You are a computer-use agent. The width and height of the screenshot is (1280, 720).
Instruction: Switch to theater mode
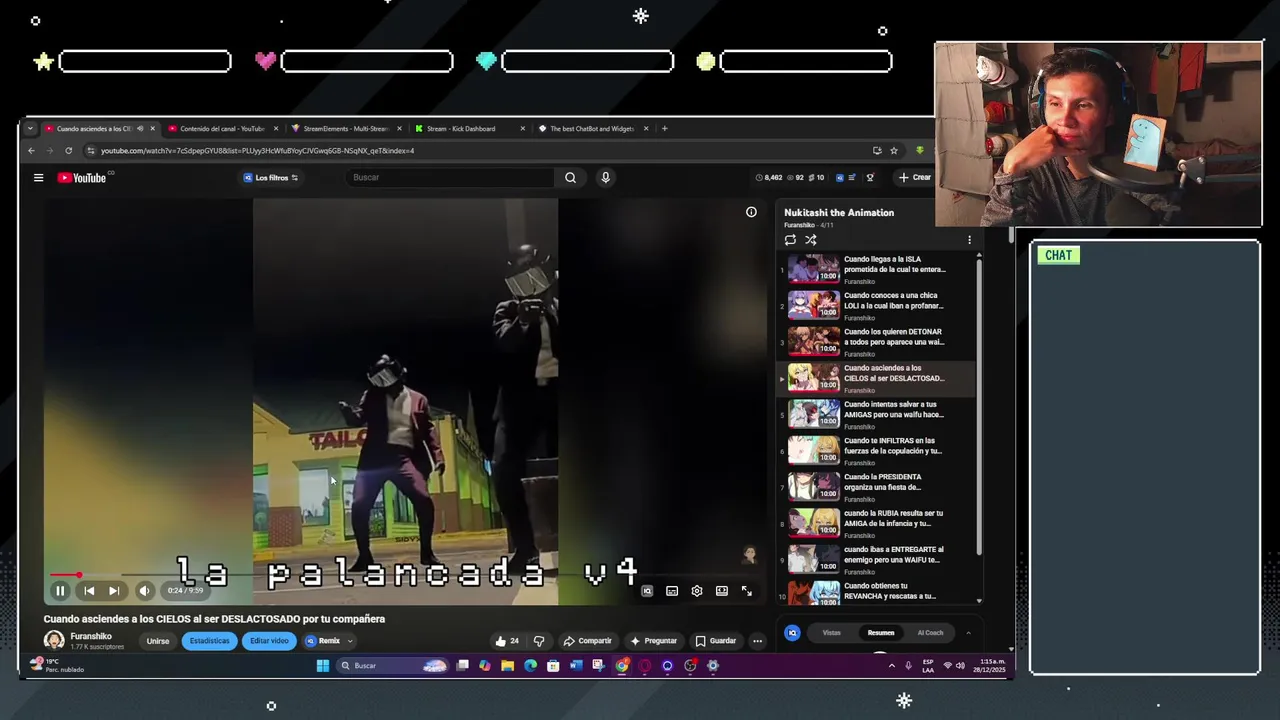722,591
